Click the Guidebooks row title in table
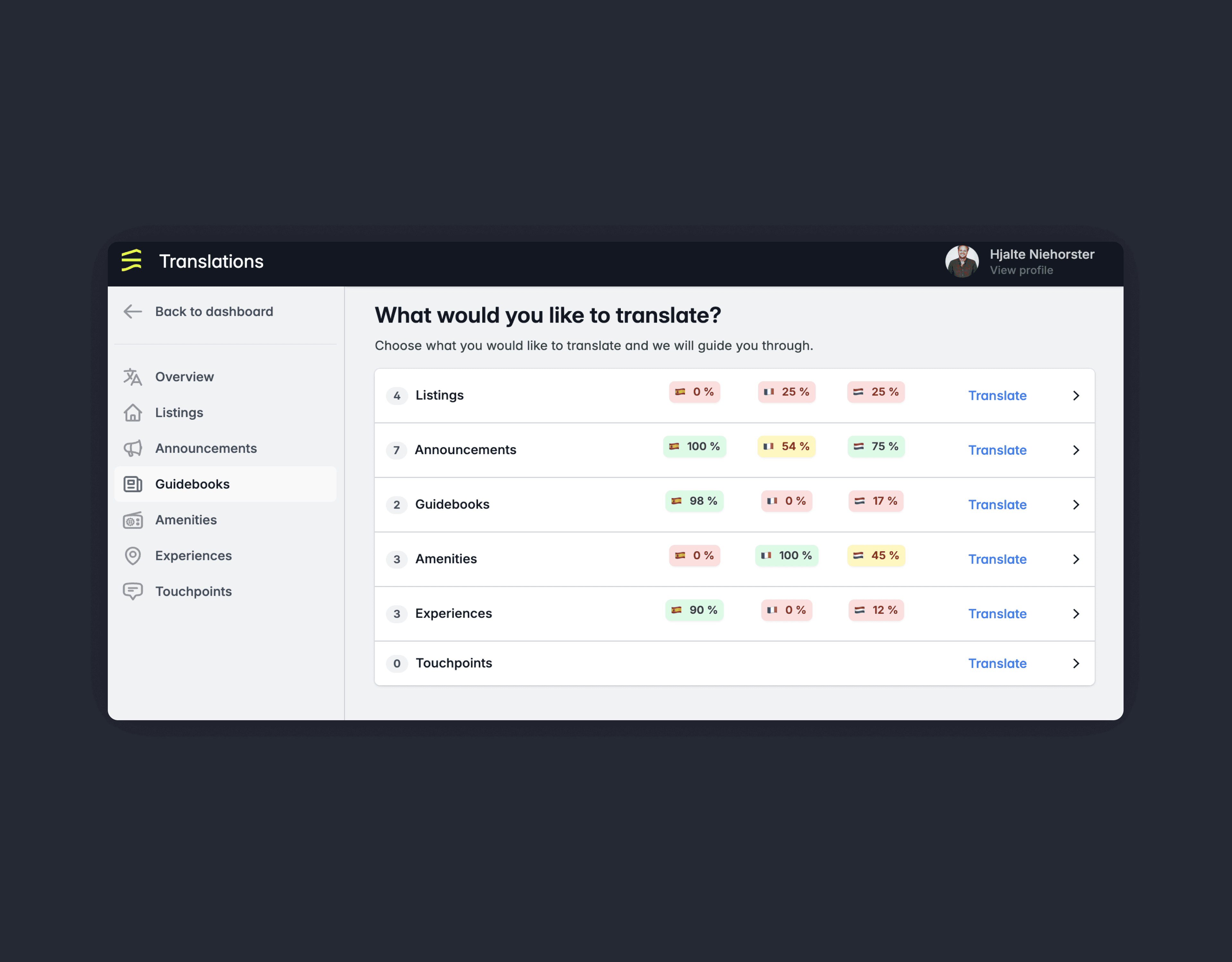The width and height of the screenshot is (1232, 962). coord(452,504)
